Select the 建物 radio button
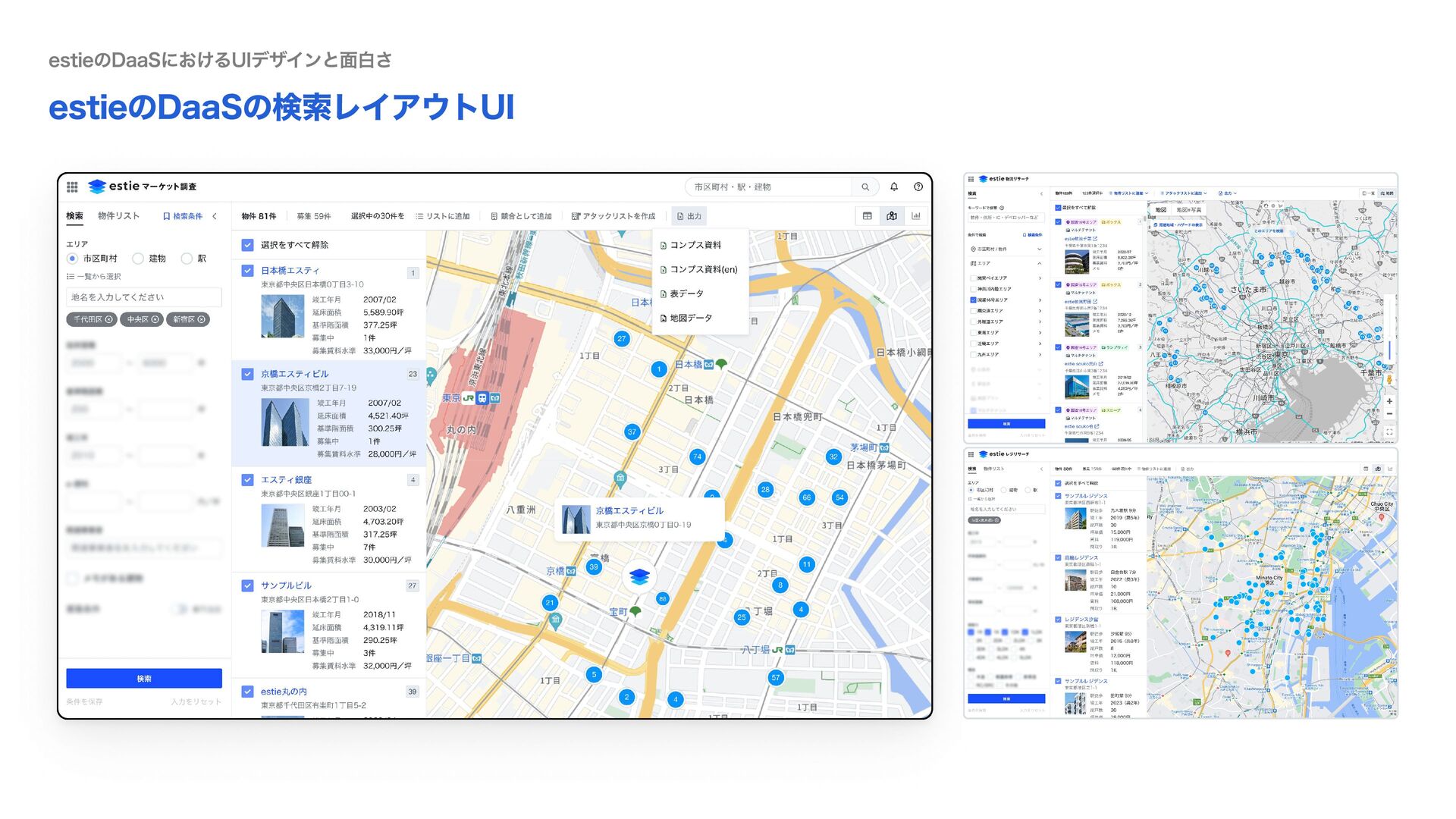Image resolution: width=1456 pixels, height=819 pixels. point(138,259)
